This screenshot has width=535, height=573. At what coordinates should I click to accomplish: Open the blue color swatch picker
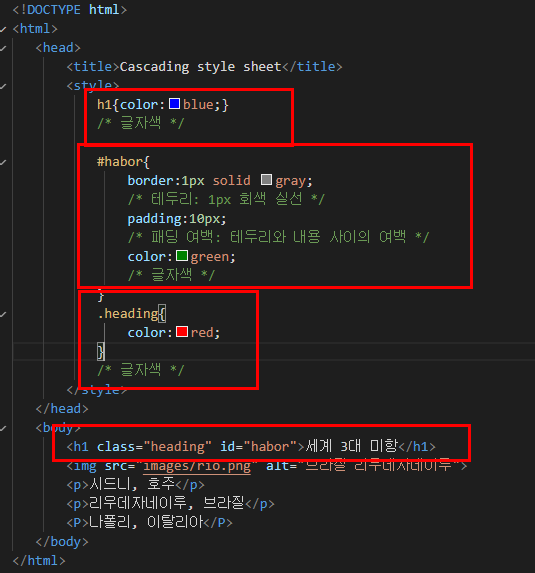click(x=174, y=104)
